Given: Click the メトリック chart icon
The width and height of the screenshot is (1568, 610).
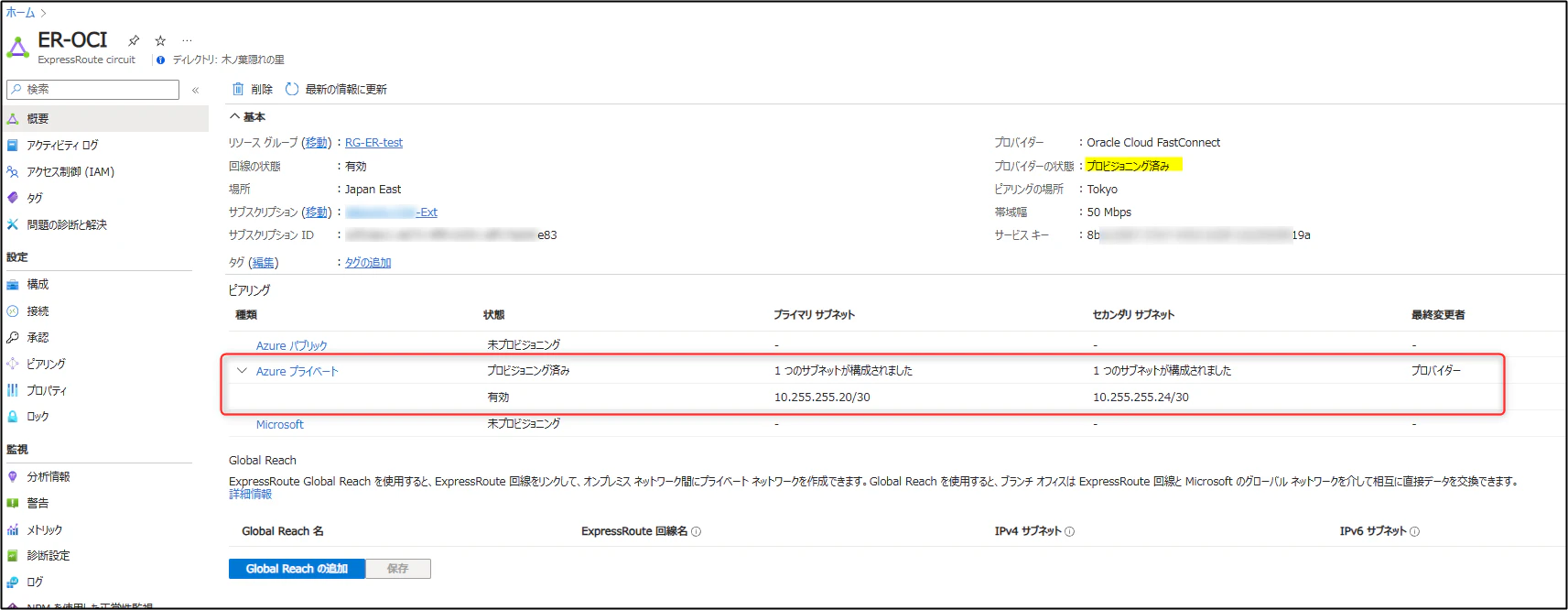Looking at the screenshot, I should tap(13, 529).
